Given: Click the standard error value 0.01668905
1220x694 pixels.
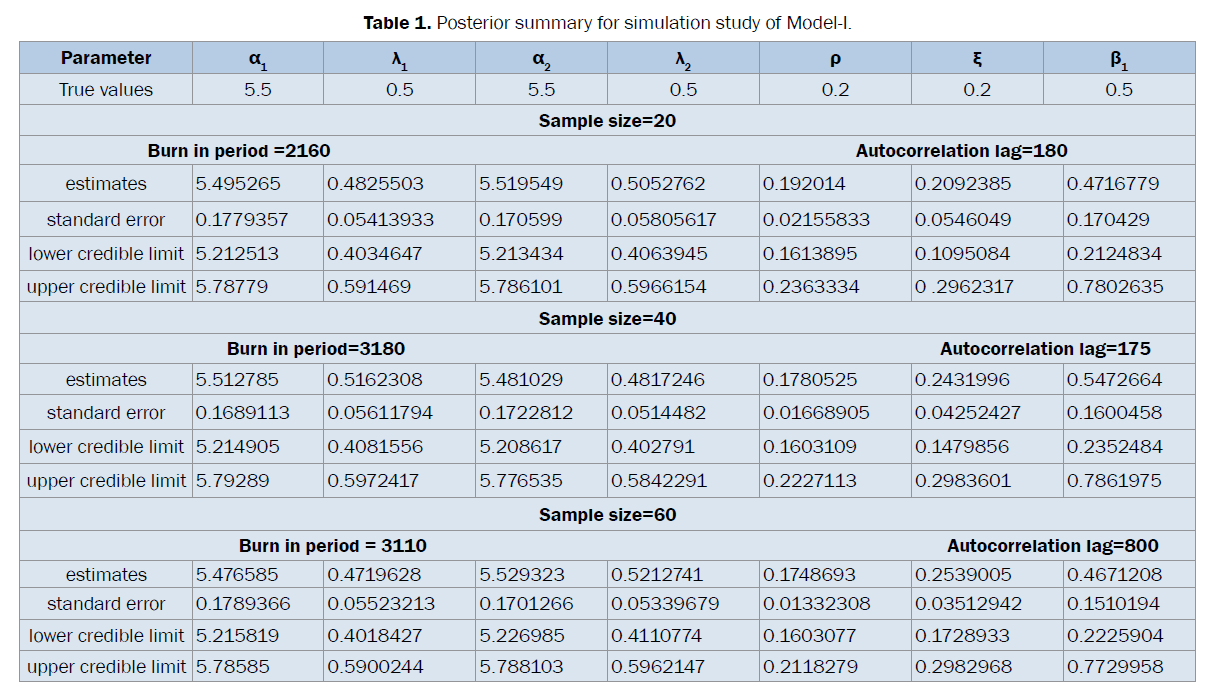Looking at the screenshot, I should click(816, 413).
